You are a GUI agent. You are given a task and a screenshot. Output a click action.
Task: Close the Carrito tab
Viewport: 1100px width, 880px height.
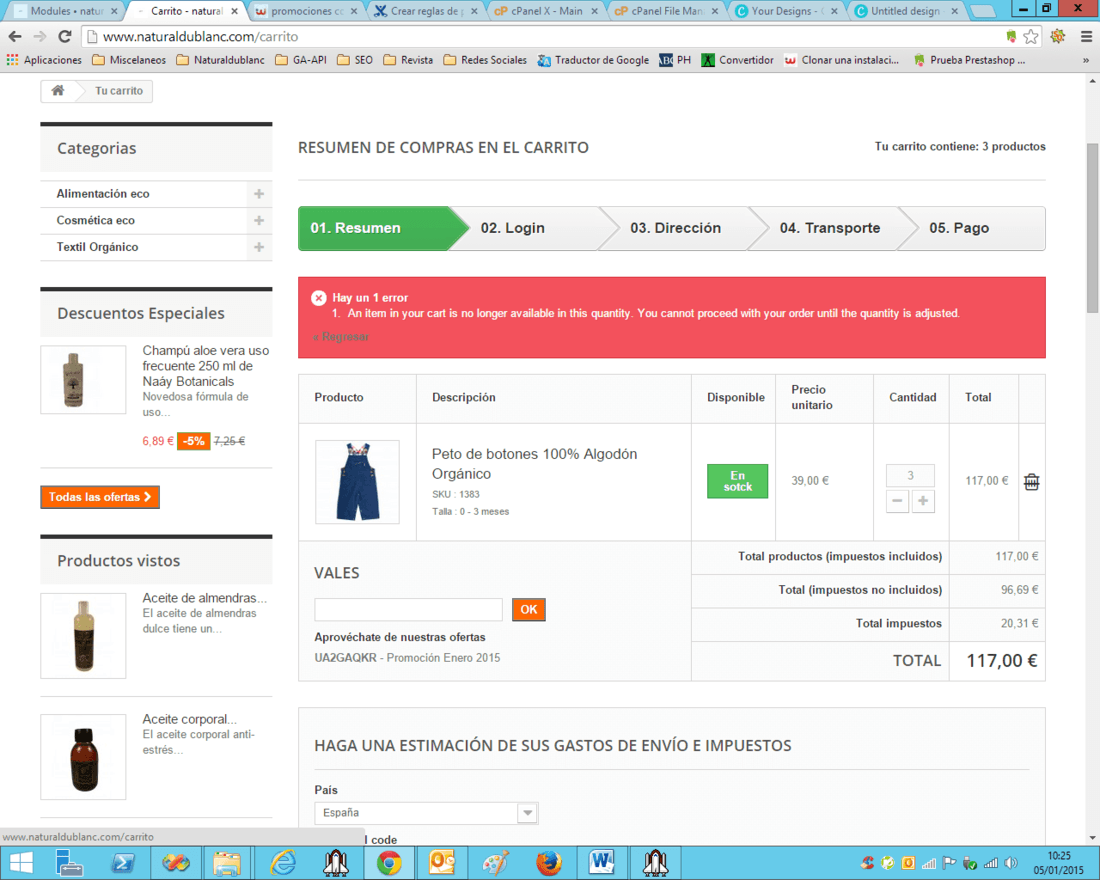(x=234, y=11)
